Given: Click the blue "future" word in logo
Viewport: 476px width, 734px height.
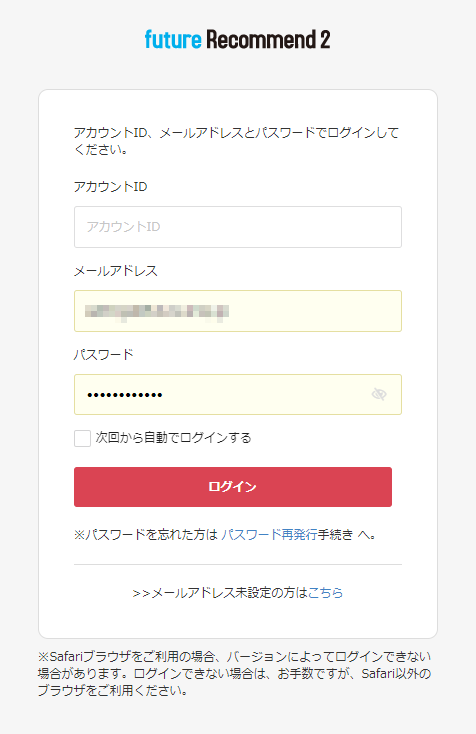Looking at the screenshot, I should click(x=173, y=39).
